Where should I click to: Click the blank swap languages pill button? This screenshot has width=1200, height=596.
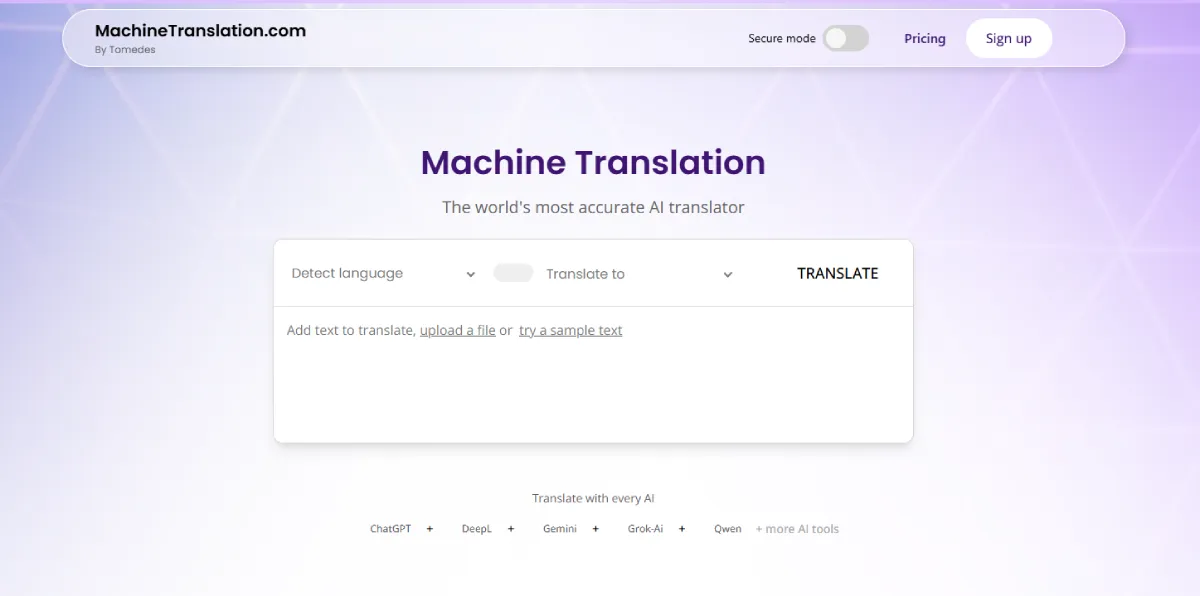513,273
